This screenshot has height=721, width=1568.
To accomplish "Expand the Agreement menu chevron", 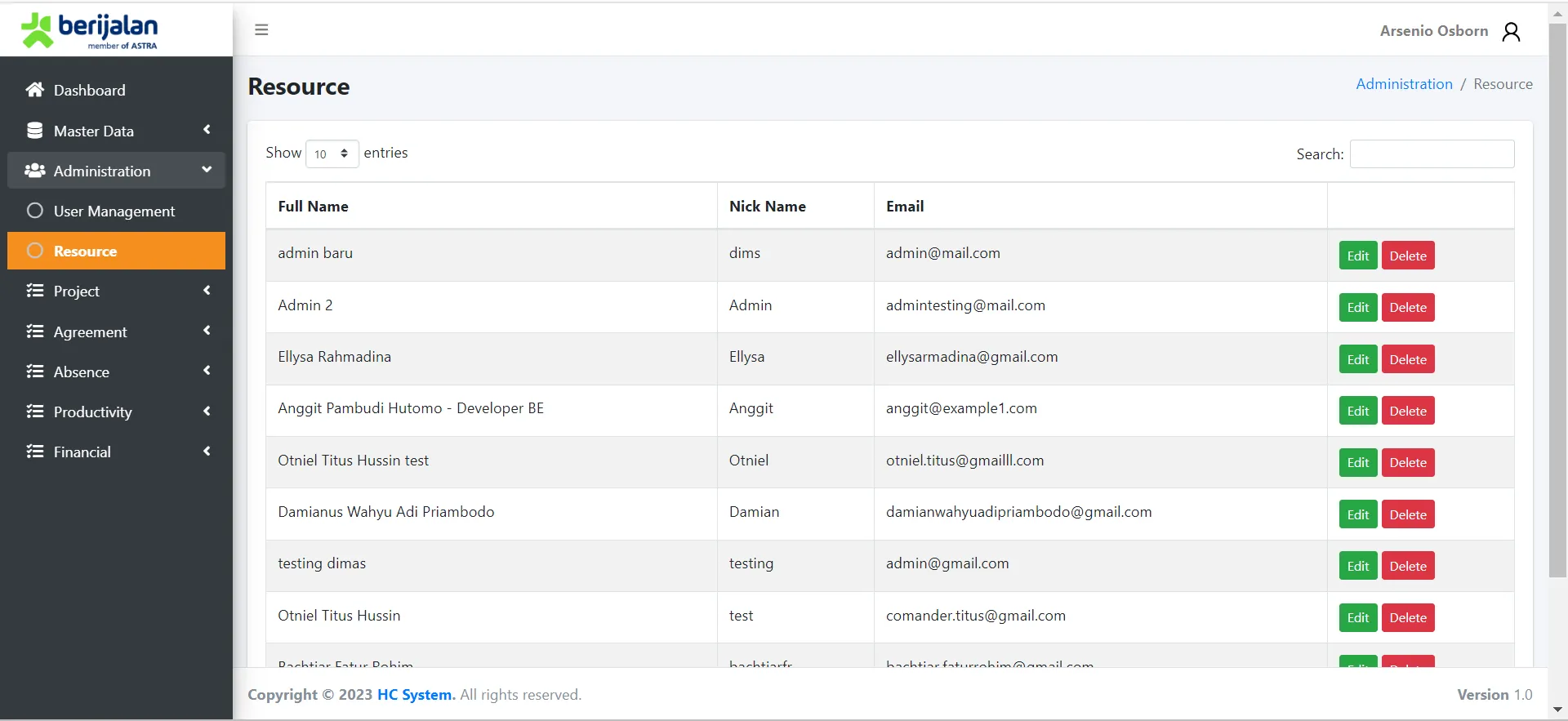I will point(207,331).
